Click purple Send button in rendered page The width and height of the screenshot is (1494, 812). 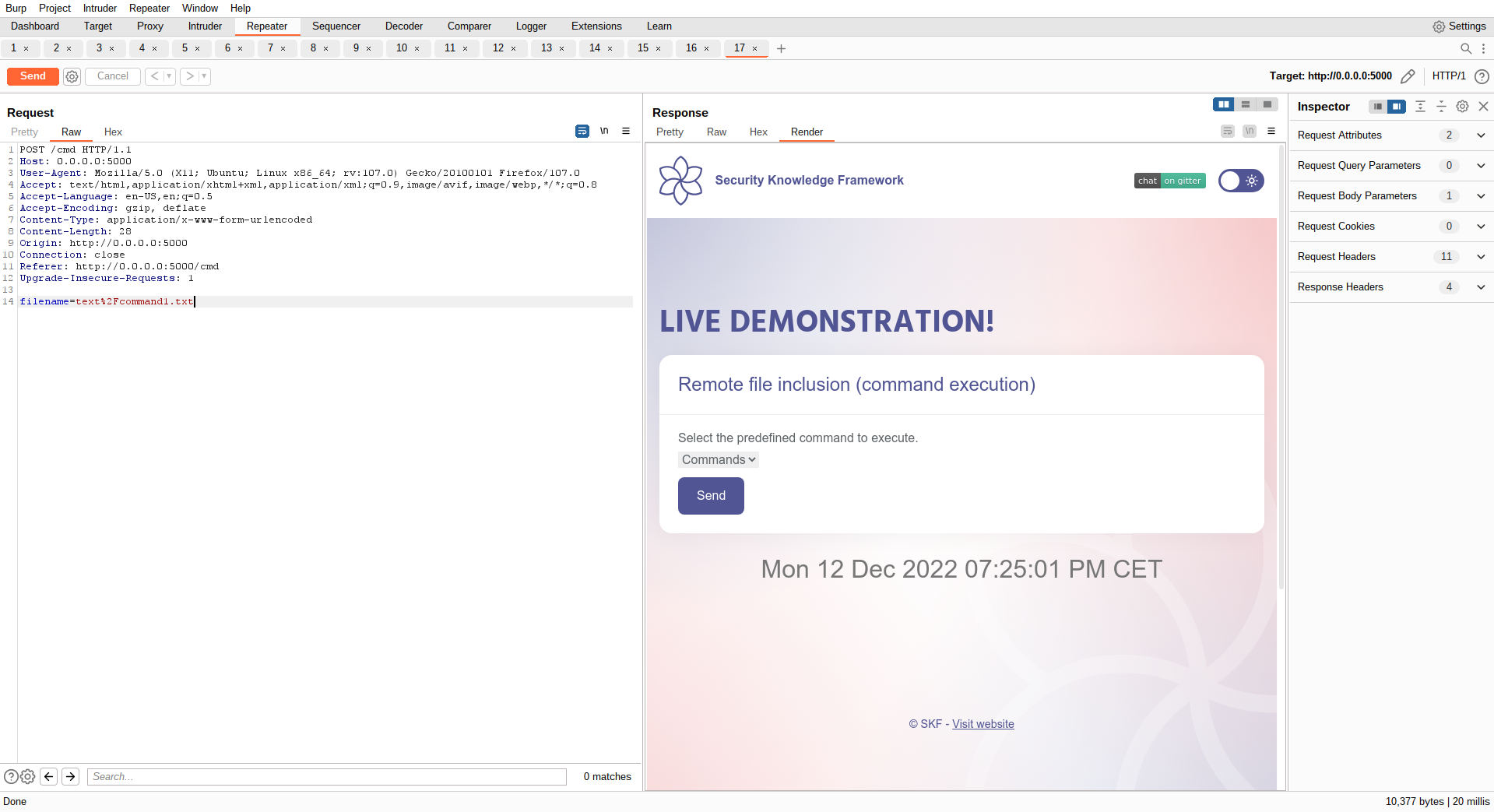711,496
